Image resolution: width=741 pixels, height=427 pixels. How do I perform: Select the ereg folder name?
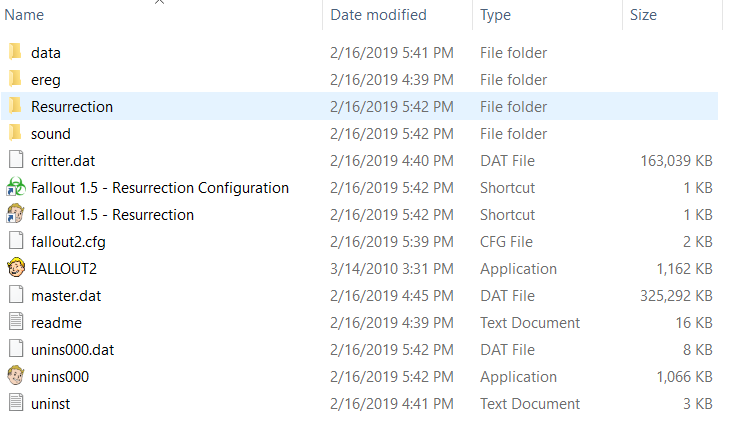pyautogui.click(x=46, y=79)
